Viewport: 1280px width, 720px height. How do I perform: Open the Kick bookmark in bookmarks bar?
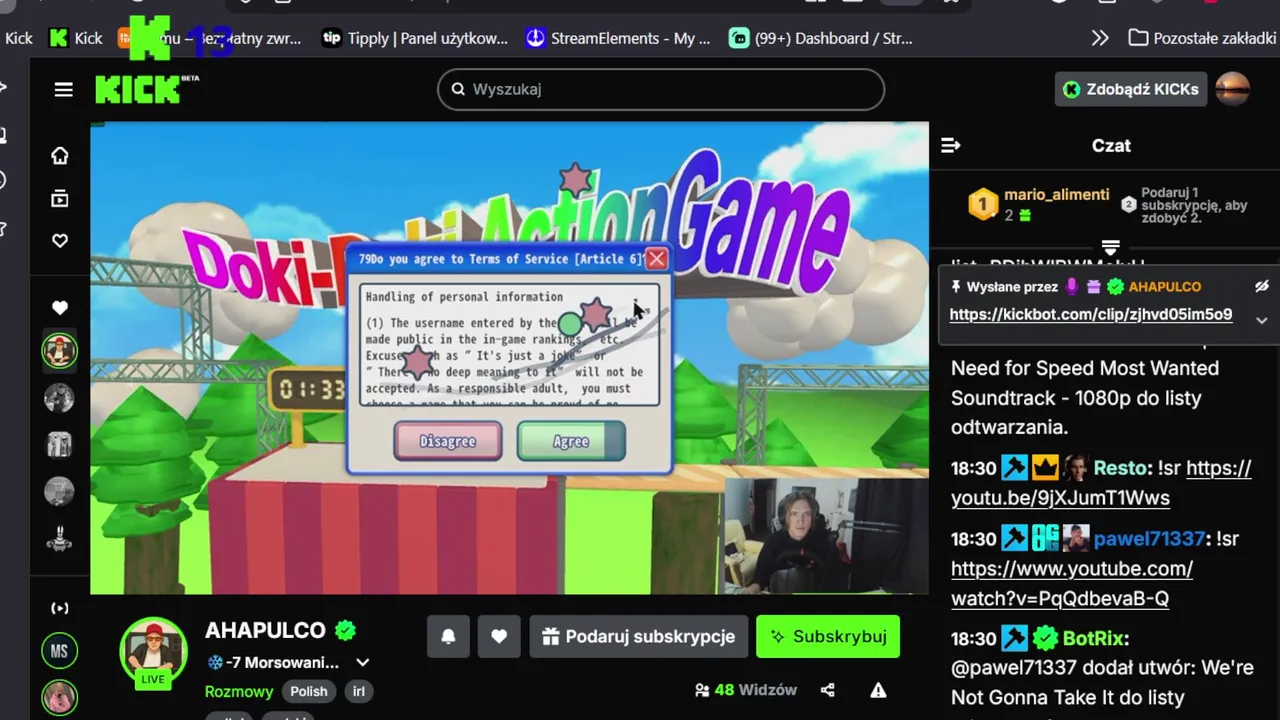76,38
